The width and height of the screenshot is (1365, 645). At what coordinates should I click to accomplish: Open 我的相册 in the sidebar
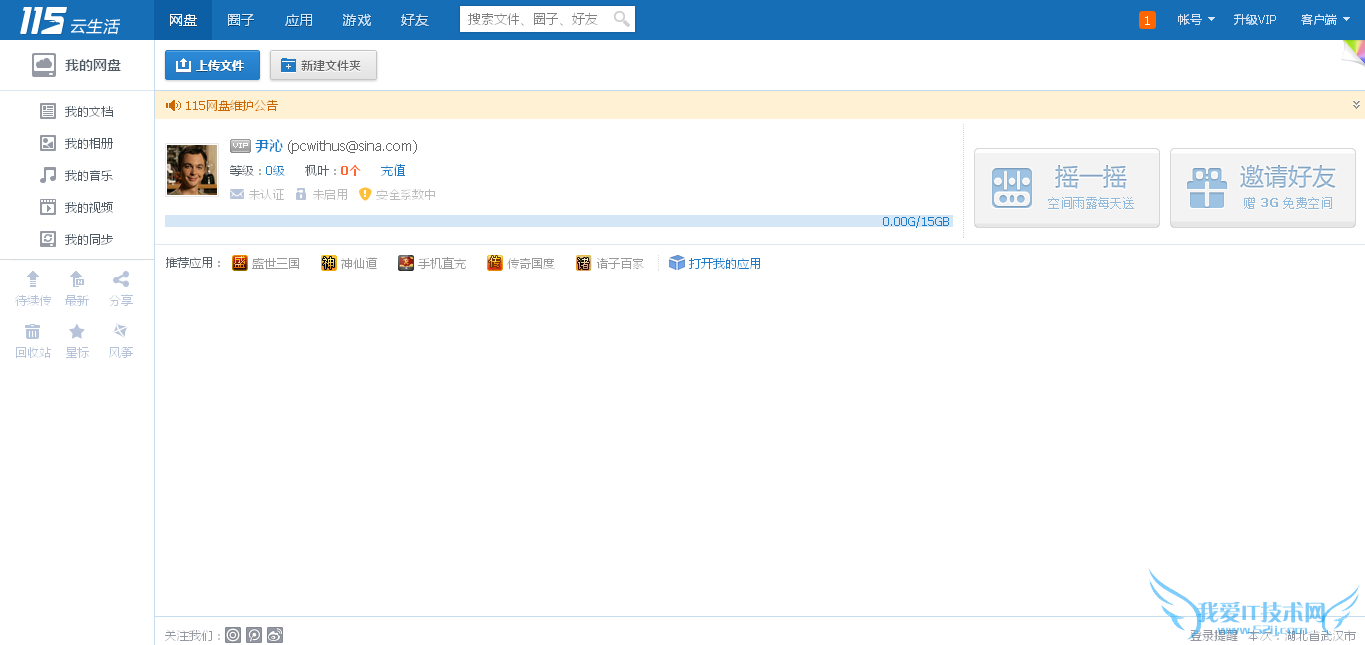[77, 143]
